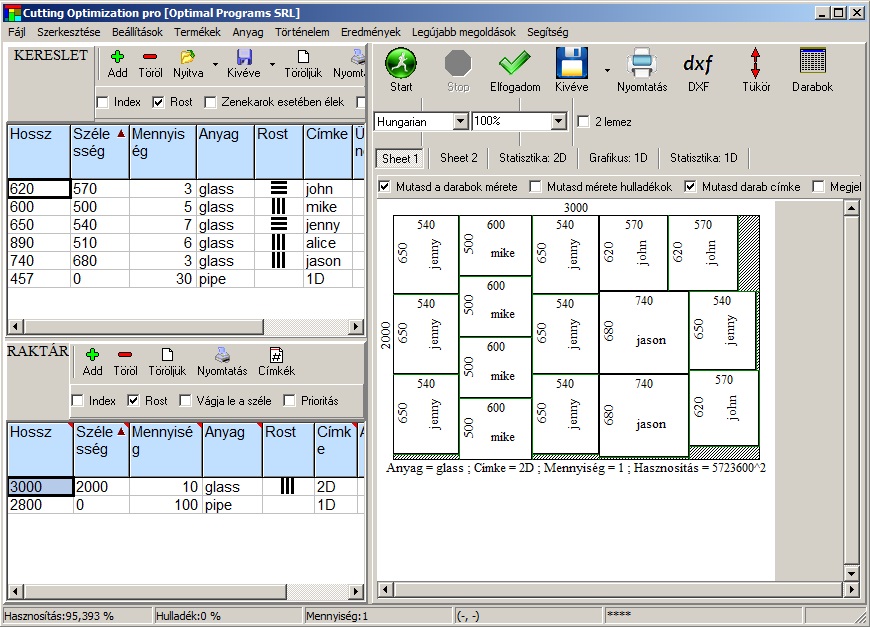The width and height of the screenshot is (870, 627).
Task: Click the Nyomtatás printer icon in results toolbar
Action: pyautogui.click(x=641, y=64)
